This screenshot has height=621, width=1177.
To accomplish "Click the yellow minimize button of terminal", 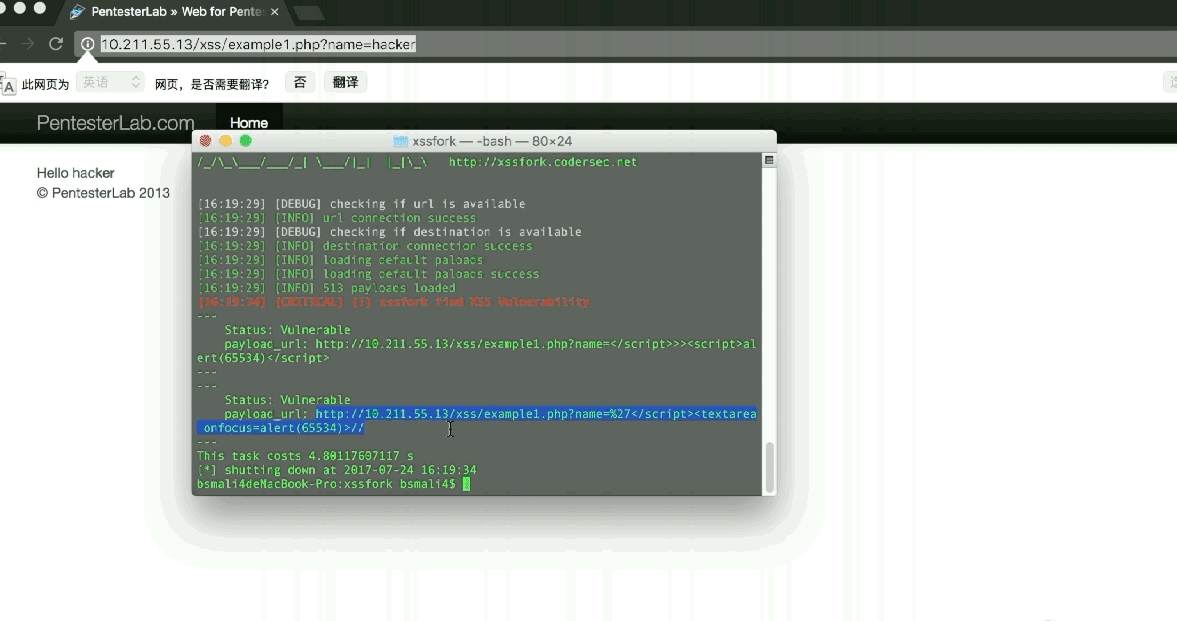I will coord(225,141).
